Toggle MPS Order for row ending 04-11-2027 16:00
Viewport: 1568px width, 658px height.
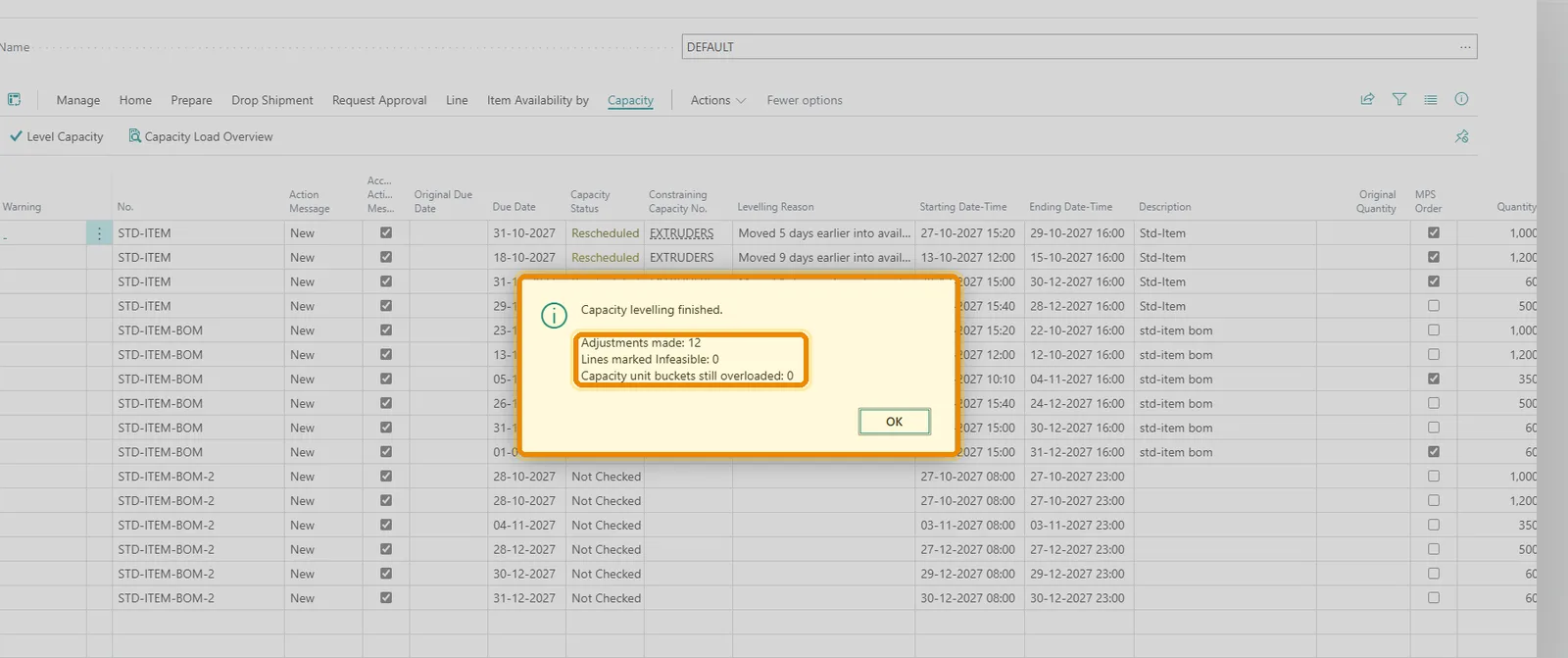1434,379
